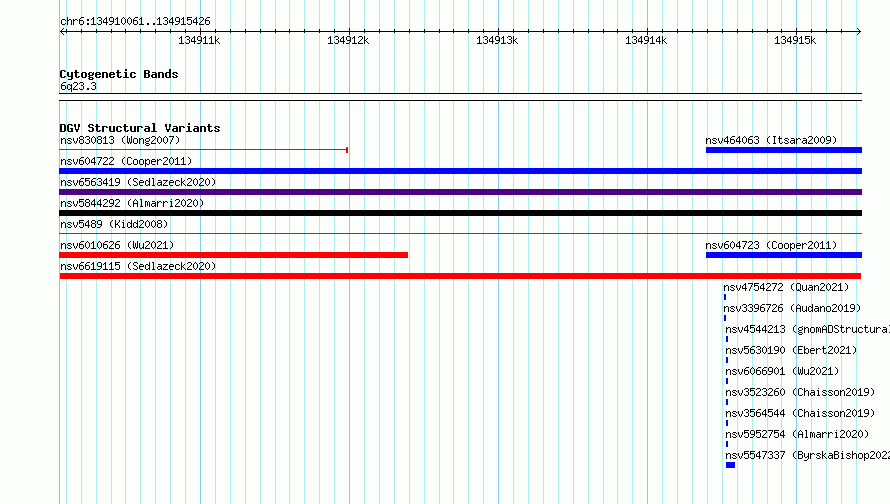Click the nsv6066901 (Wu2021) label

782,371
